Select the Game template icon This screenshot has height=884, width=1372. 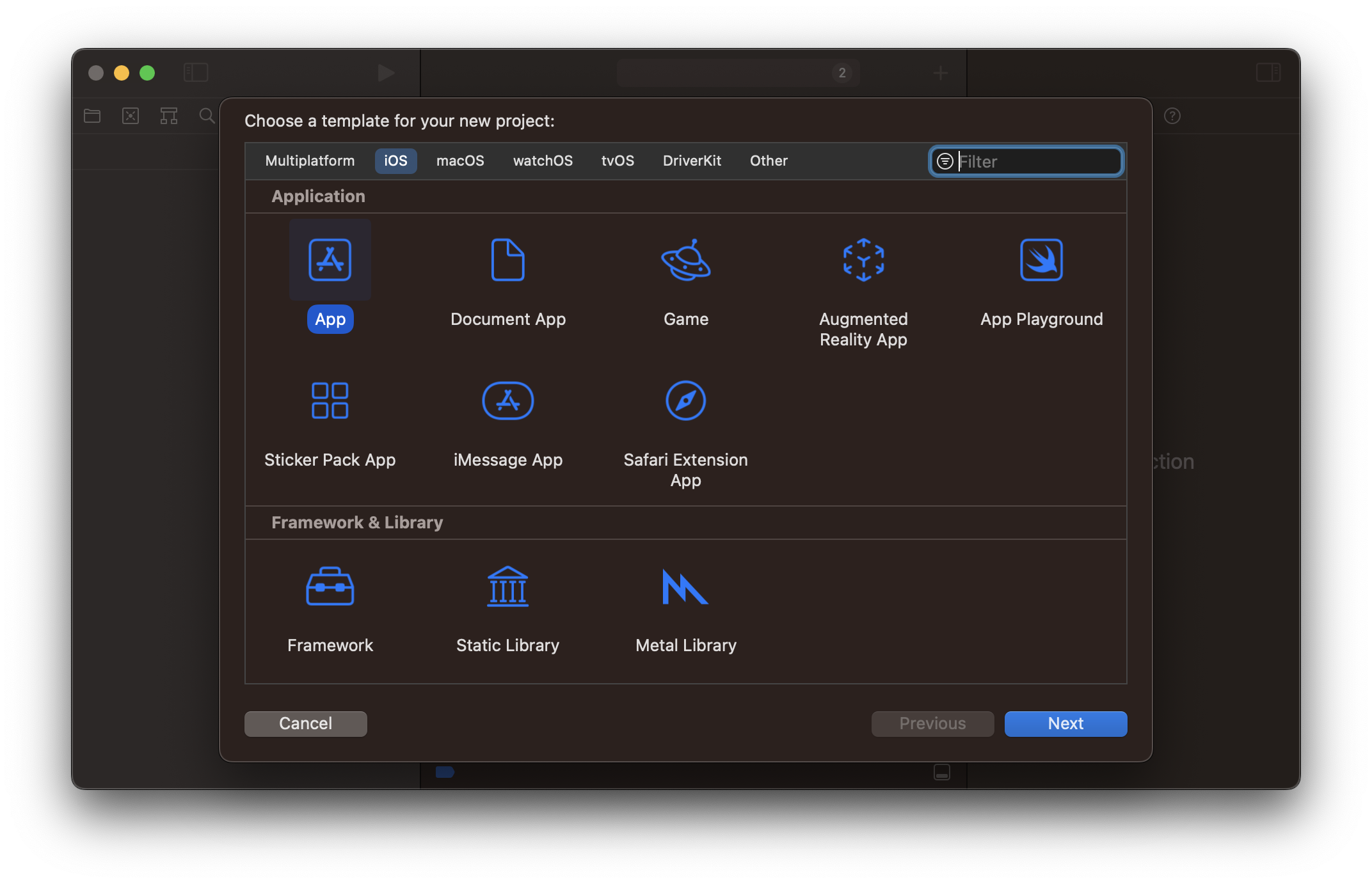685,260
